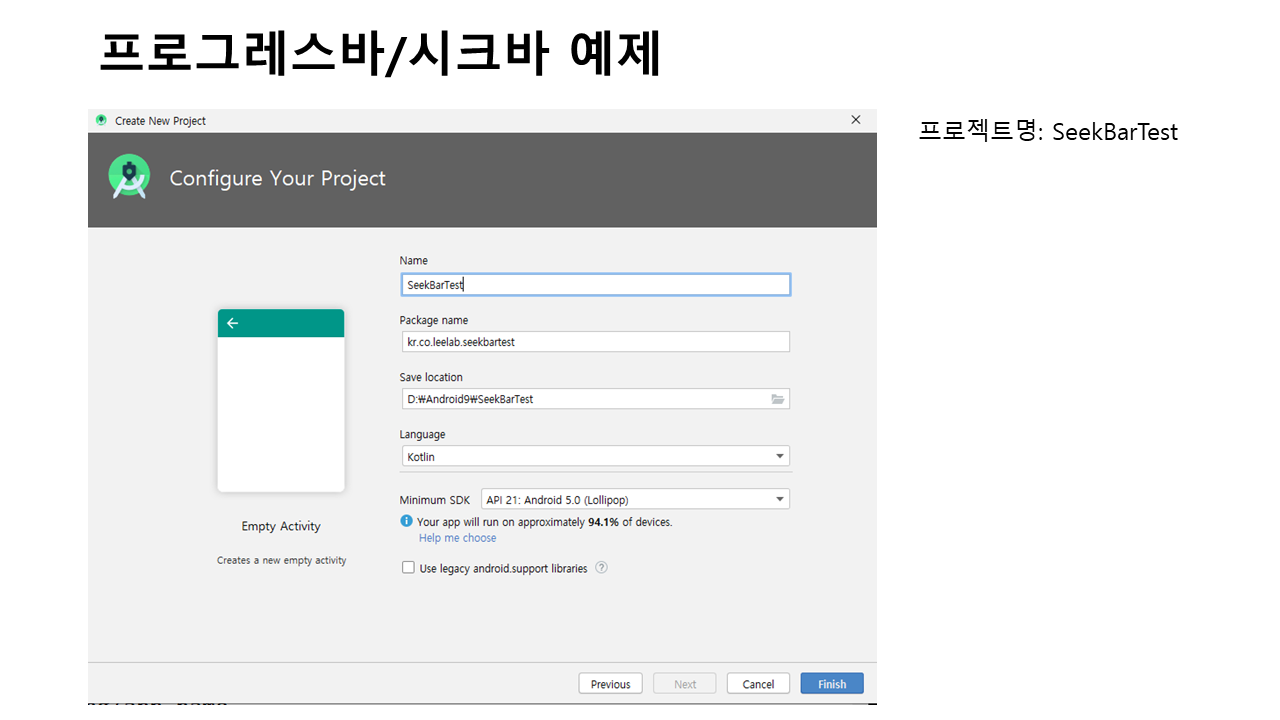Close the Create New Project dialog
This screenshot has height=720, width=1280.
(x=855, y=120)
